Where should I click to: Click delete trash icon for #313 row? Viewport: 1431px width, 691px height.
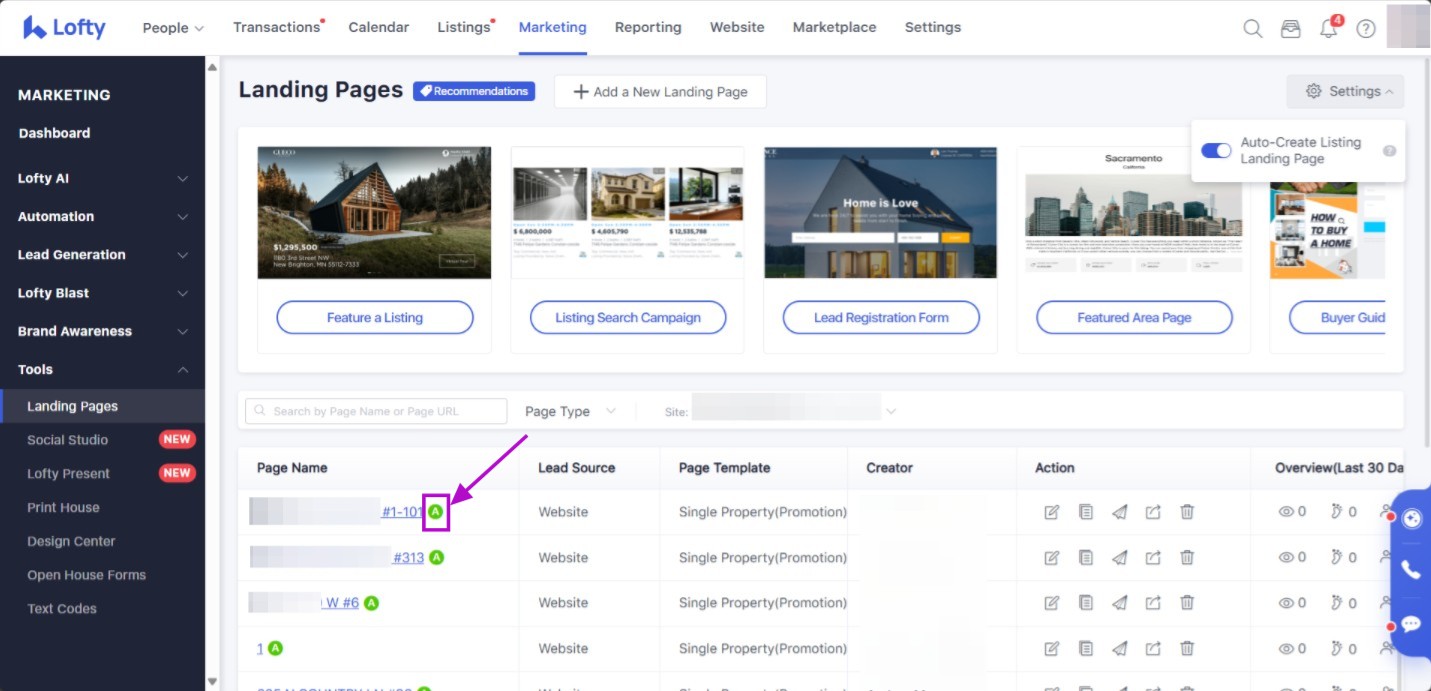[1187, 558]
